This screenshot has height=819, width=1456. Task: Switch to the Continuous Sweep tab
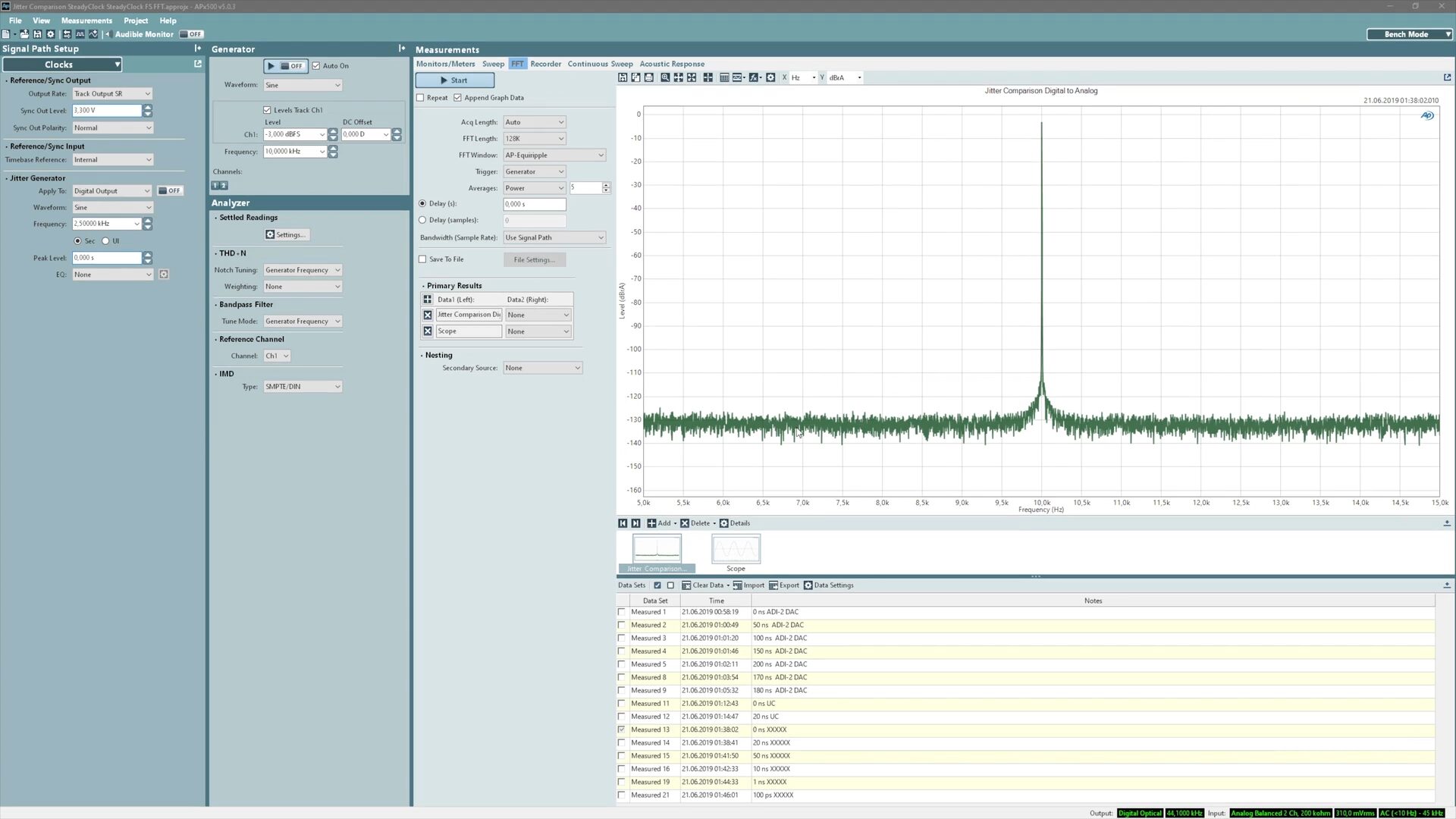click(599, 64)
